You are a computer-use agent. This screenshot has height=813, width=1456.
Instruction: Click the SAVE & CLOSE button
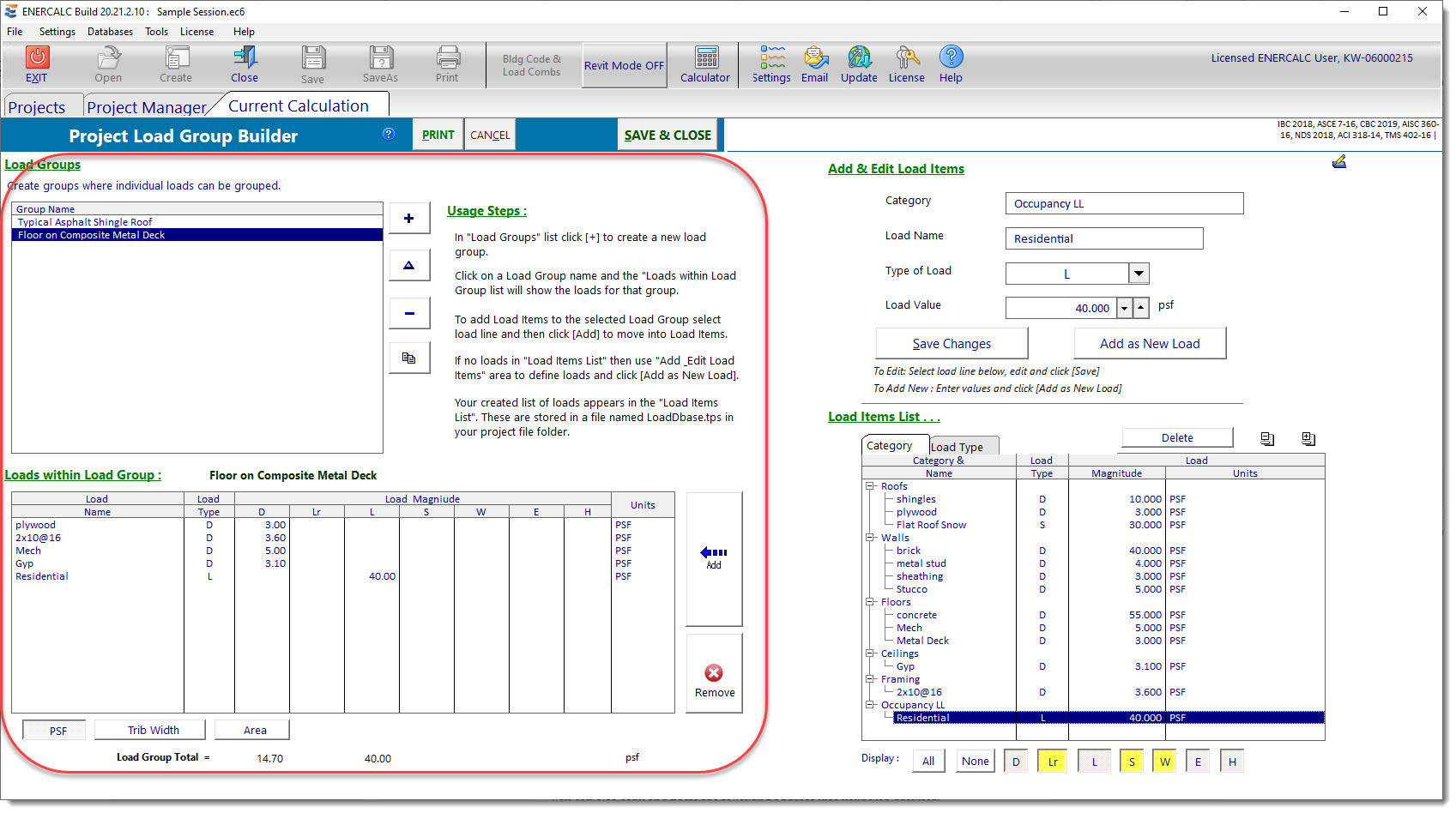[668, 135]
